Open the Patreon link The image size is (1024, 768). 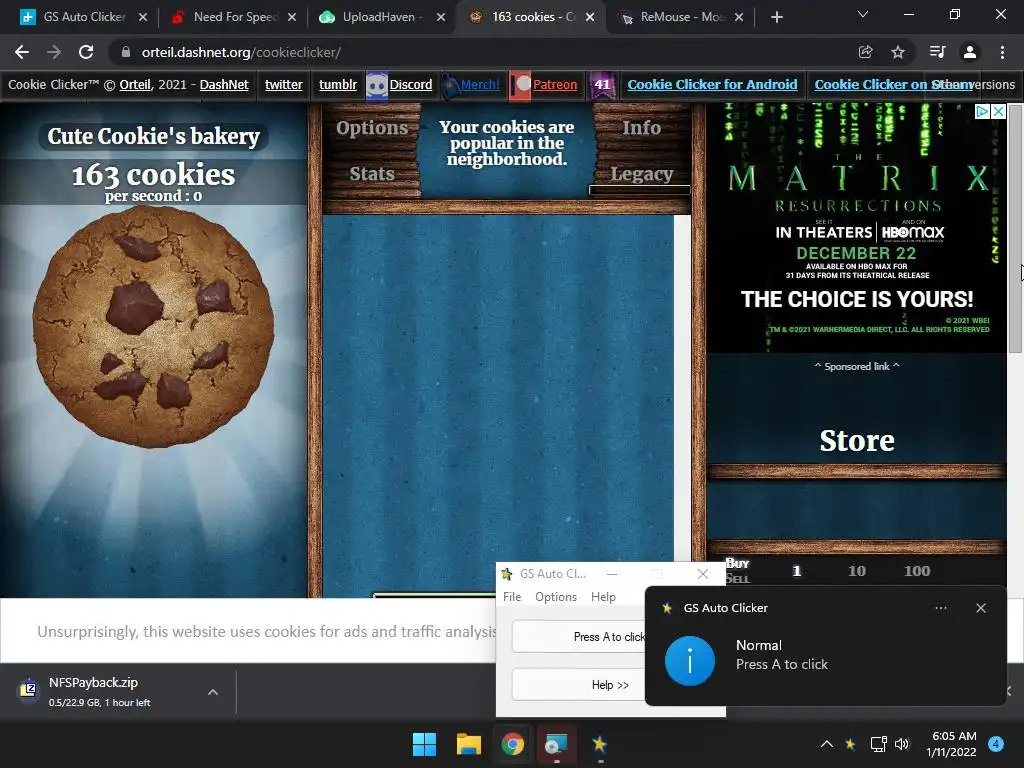point(555,84)
